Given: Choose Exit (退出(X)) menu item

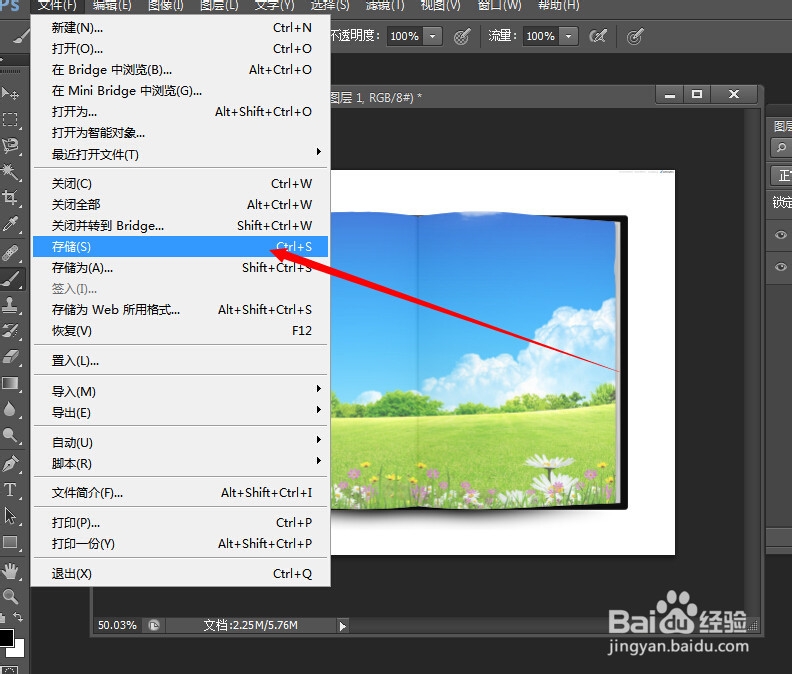Looking at the screenshot, I should (181, 574).
